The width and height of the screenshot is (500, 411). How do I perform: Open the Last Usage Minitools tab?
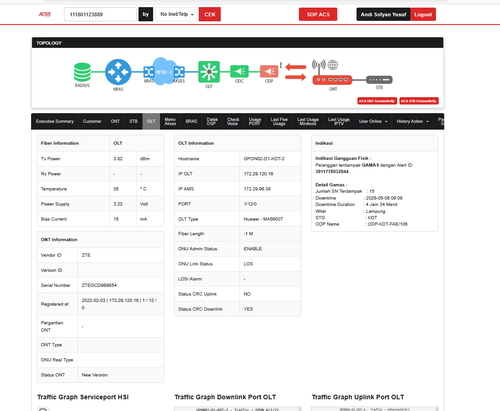tap(308, 121)
